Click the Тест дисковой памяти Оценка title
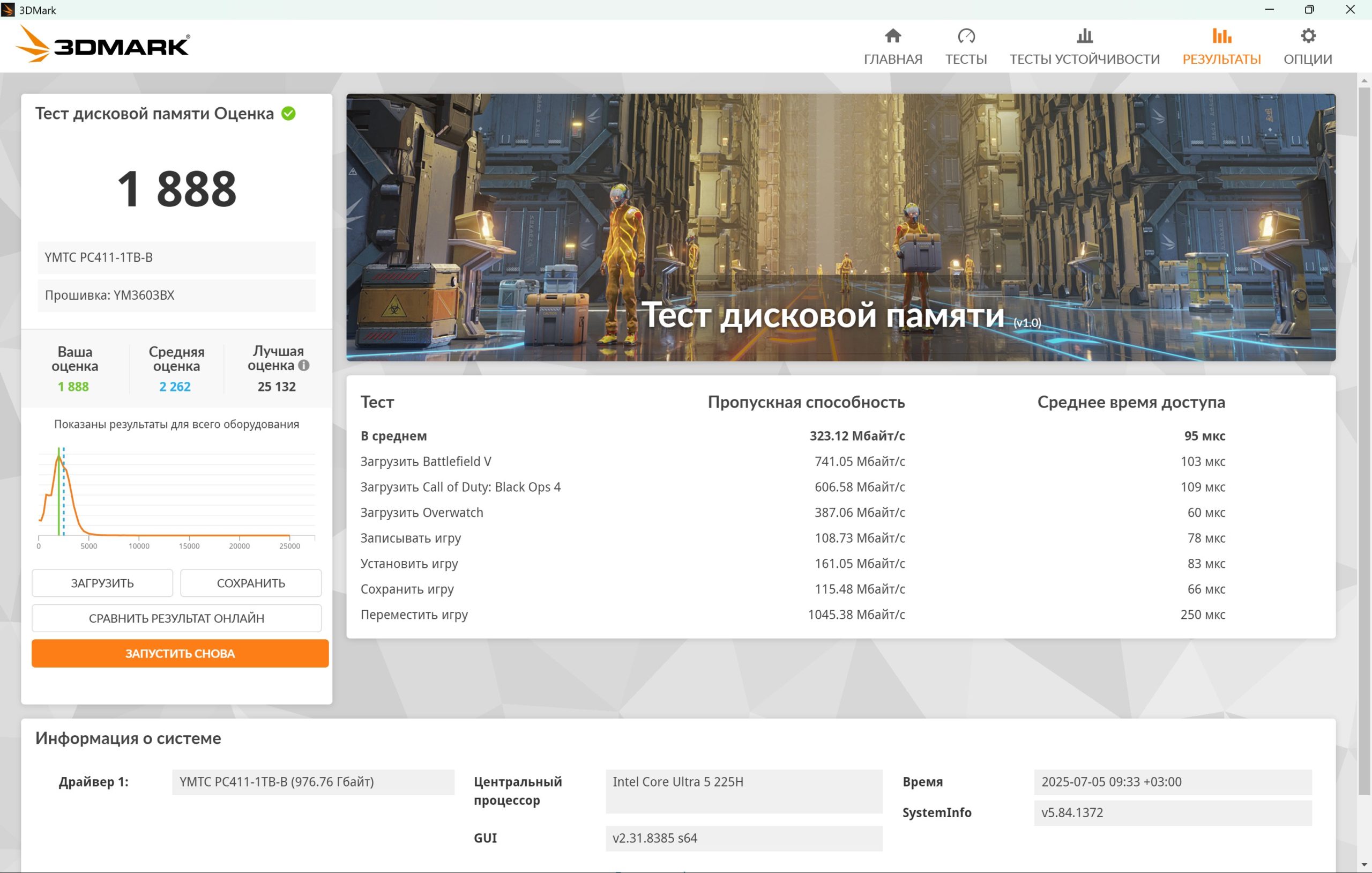The image size is (1372, 873). (x=154, y=114)
